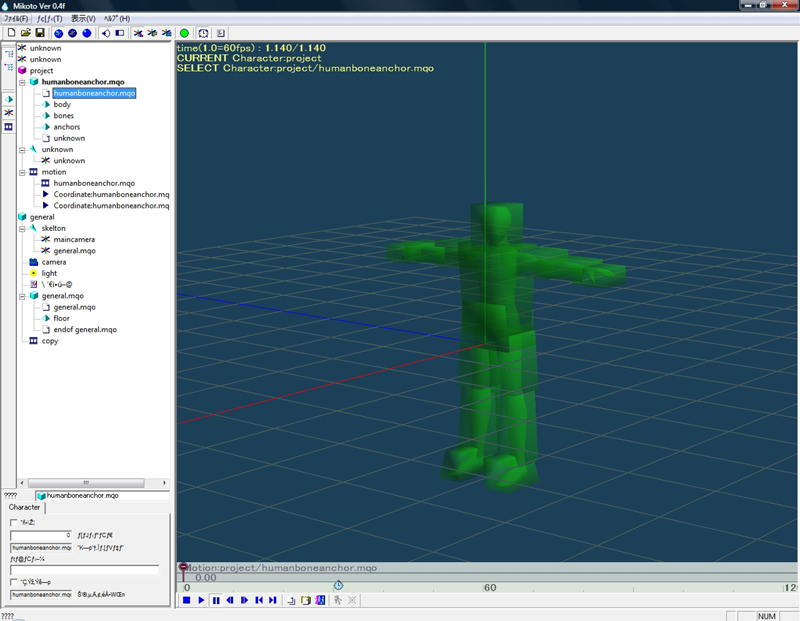The image size is (800, 621).
Task: Click the solid blue sphere toolbar icon
Action: pos(87,33)
